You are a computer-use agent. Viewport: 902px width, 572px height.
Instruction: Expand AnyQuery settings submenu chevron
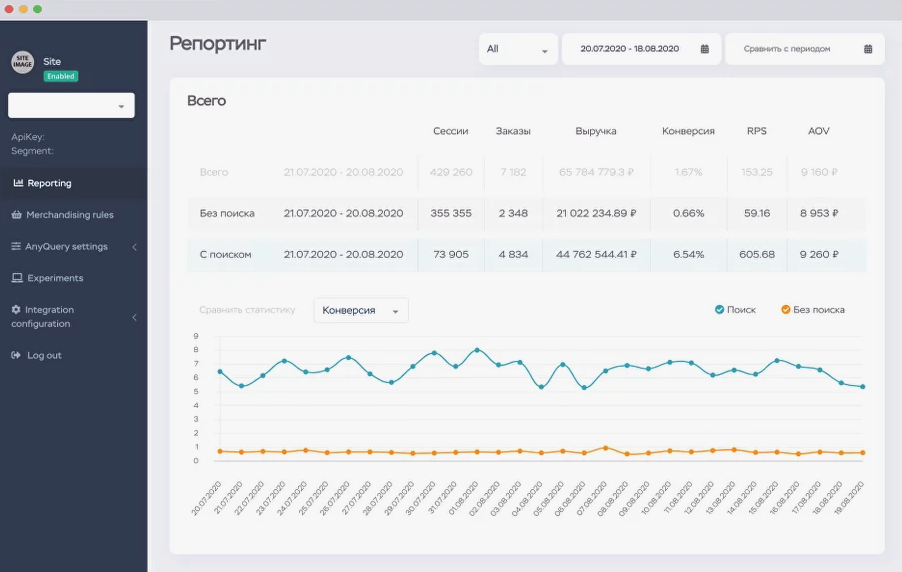[135, 247]
